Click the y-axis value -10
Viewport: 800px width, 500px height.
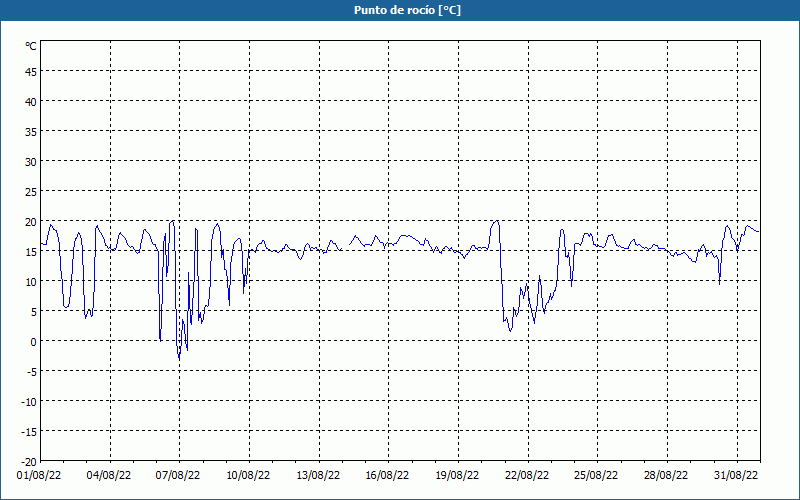(28, 402)
